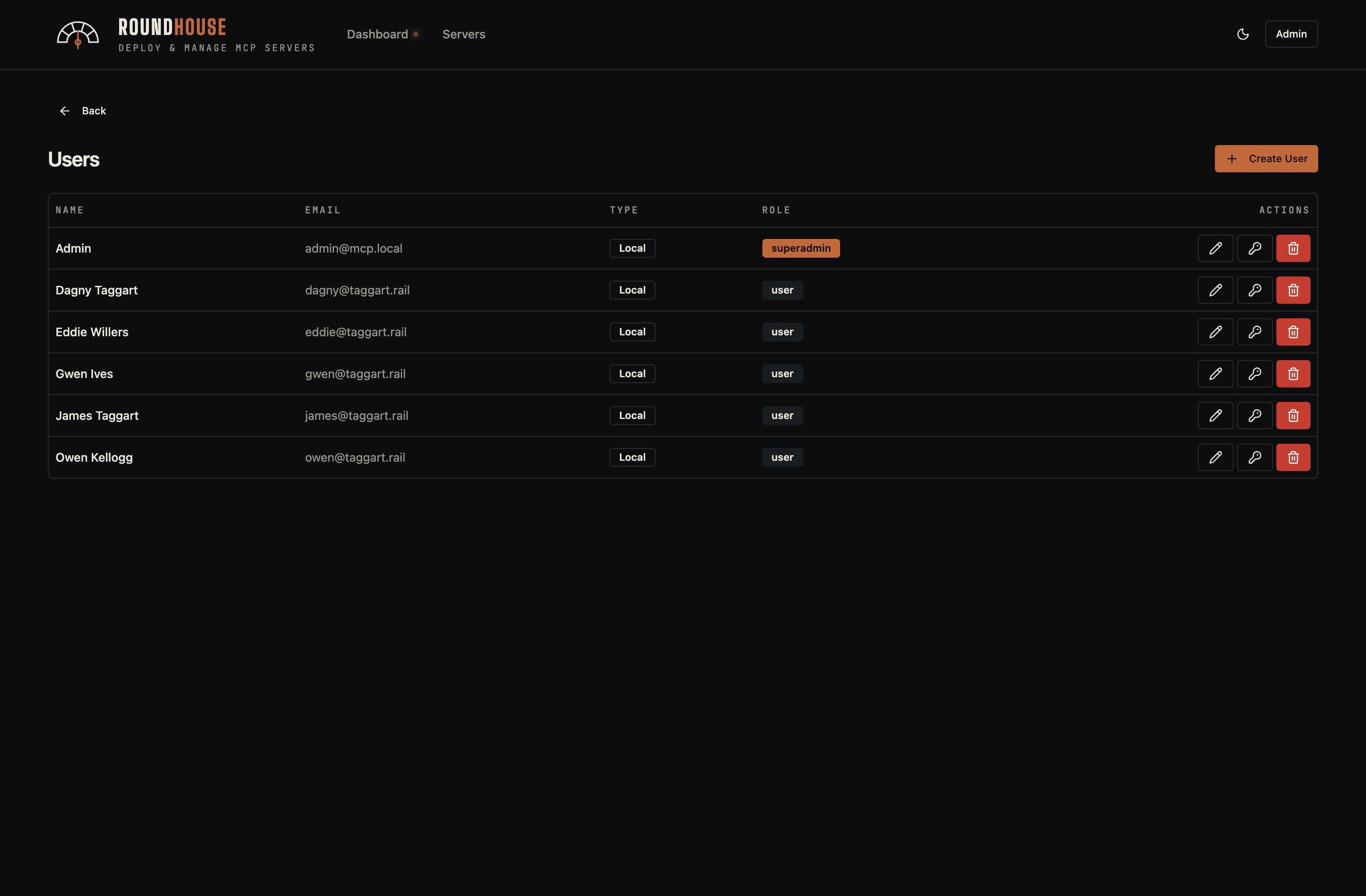Open the Admin account menu

(1291, 35)
